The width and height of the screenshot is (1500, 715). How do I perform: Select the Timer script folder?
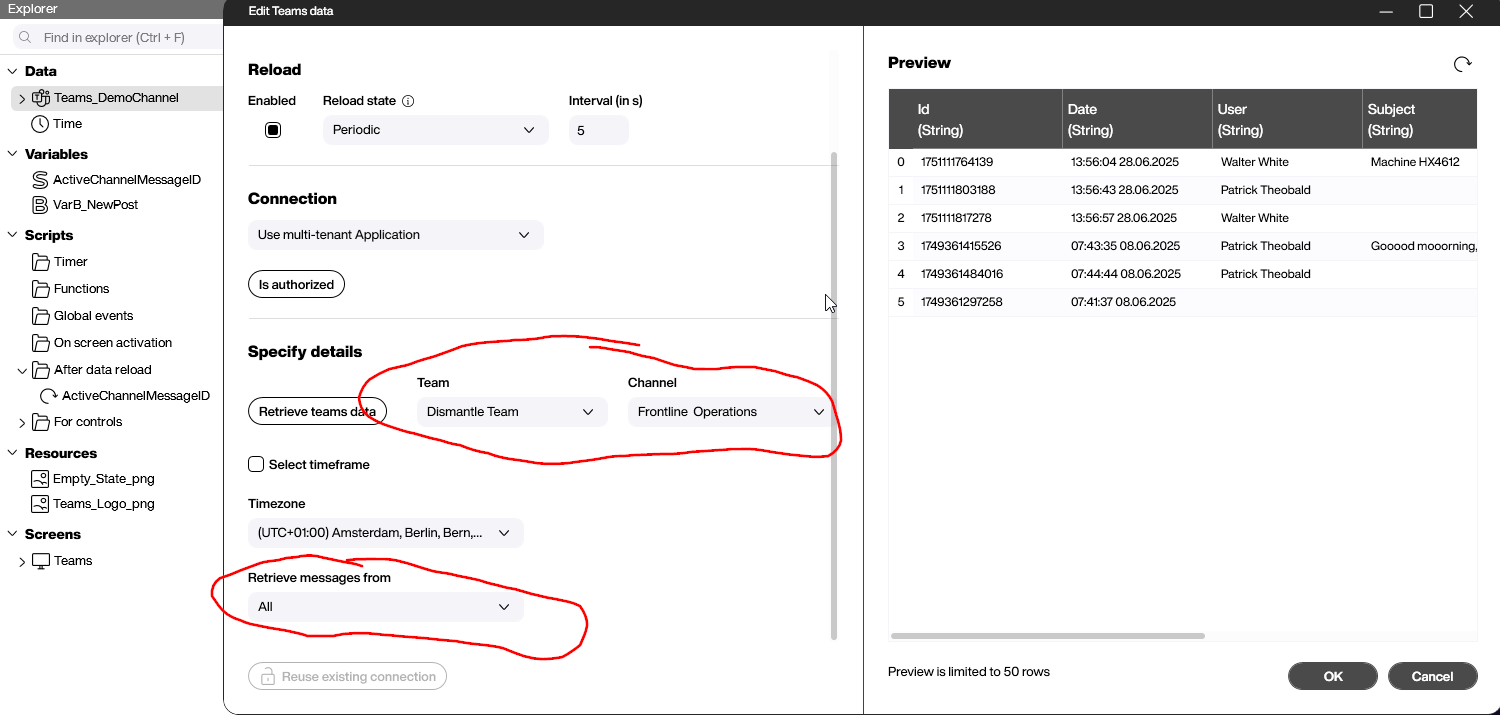point(71,262)
